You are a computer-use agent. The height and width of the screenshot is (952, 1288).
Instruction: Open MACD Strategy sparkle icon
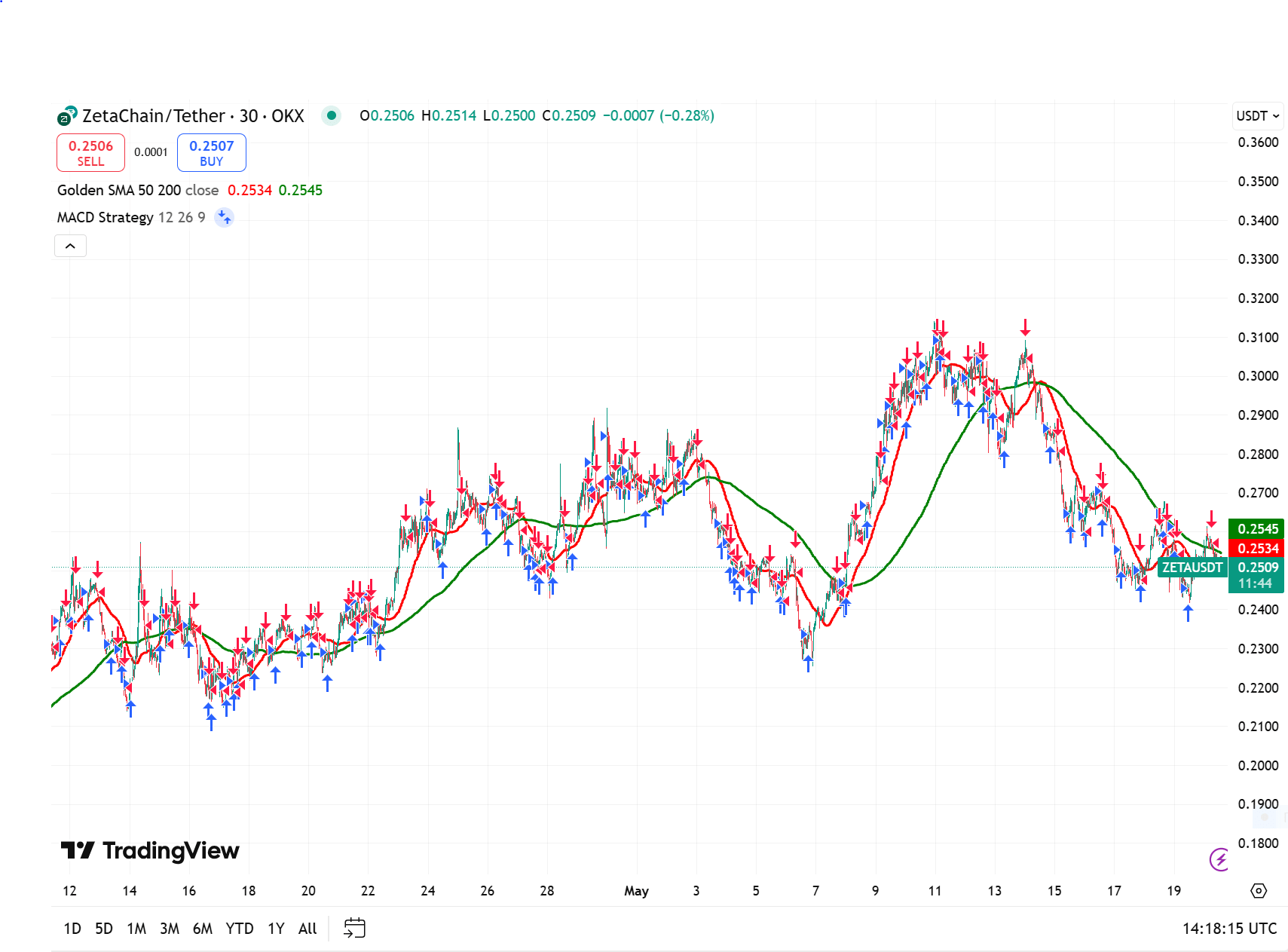pyautogui.click(x=224, y=218)
